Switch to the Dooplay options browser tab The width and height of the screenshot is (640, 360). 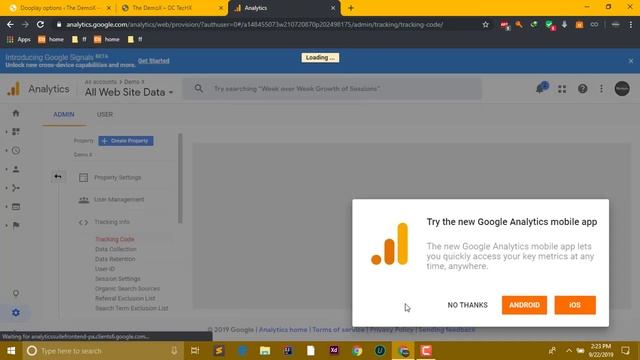pyautogui.click(x=60, y=8)
